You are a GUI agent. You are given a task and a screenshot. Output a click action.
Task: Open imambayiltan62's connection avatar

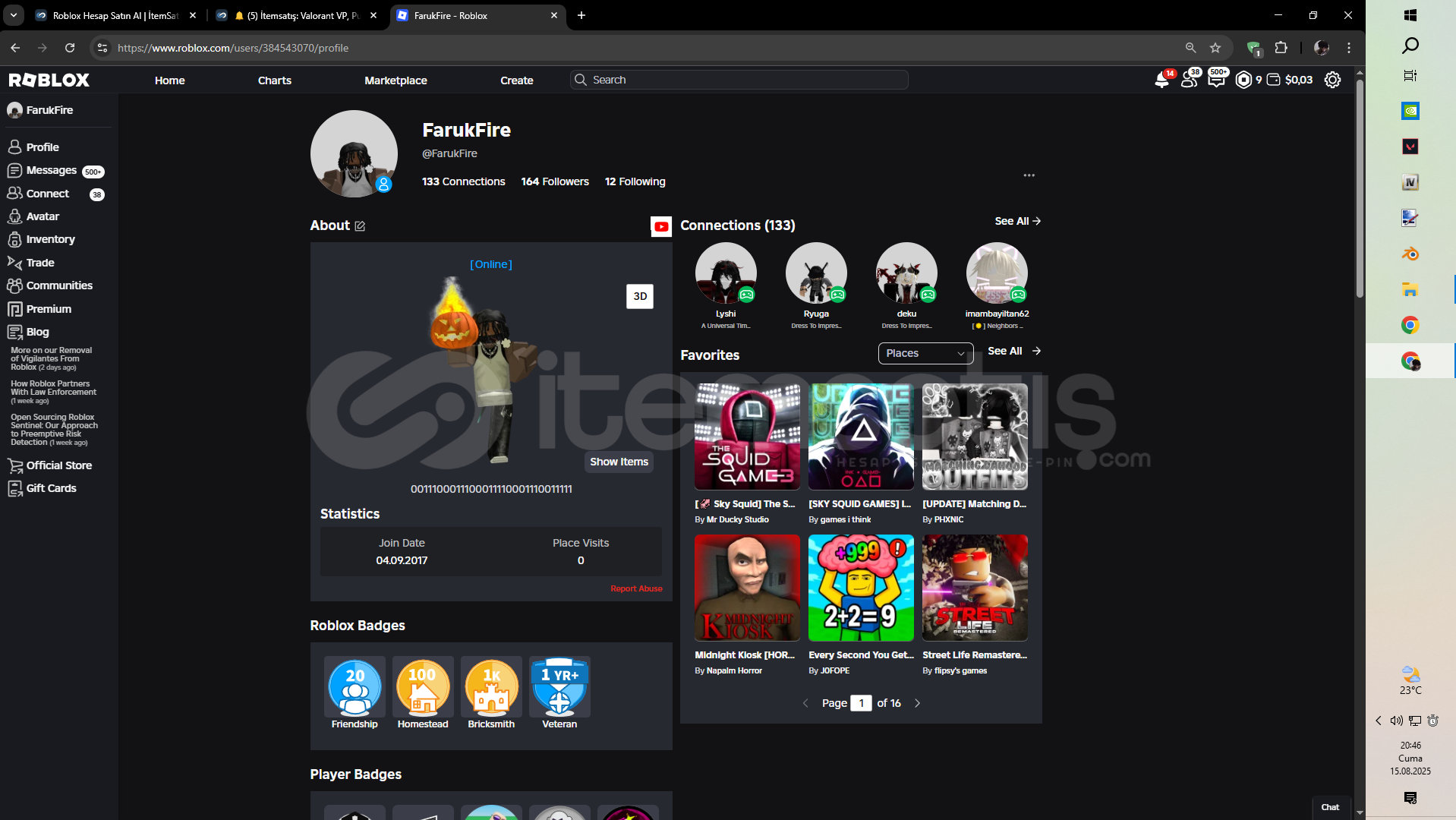pyautogui.click(x=997, y=273)
